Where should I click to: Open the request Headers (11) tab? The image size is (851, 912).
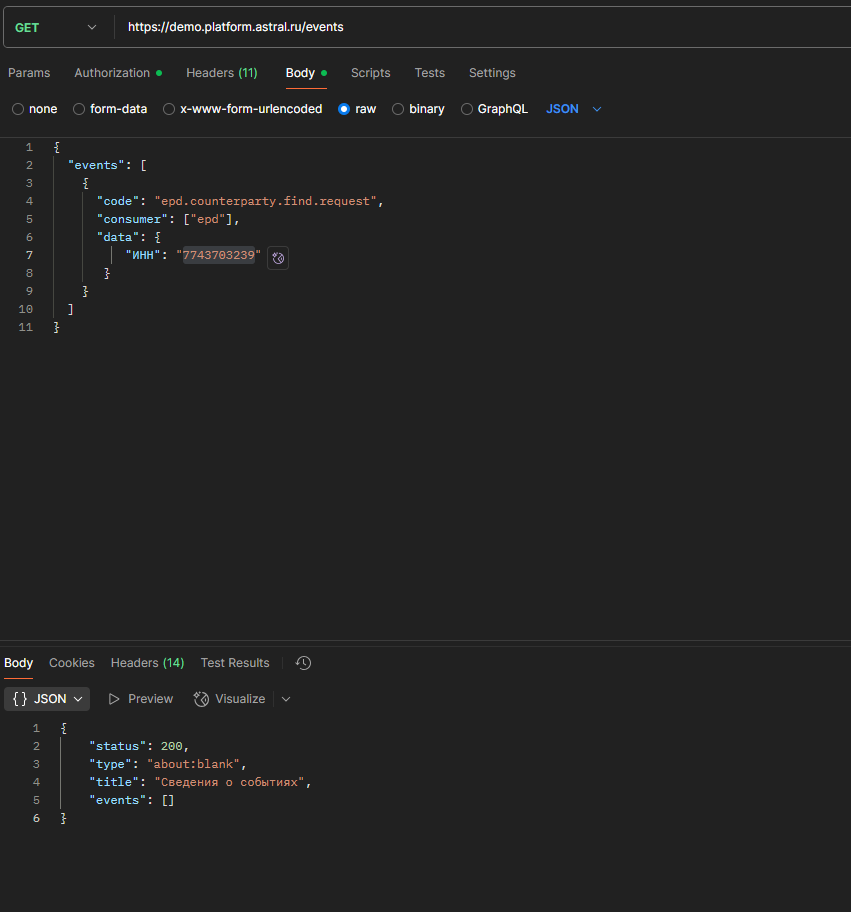click(x=221, y=73)
